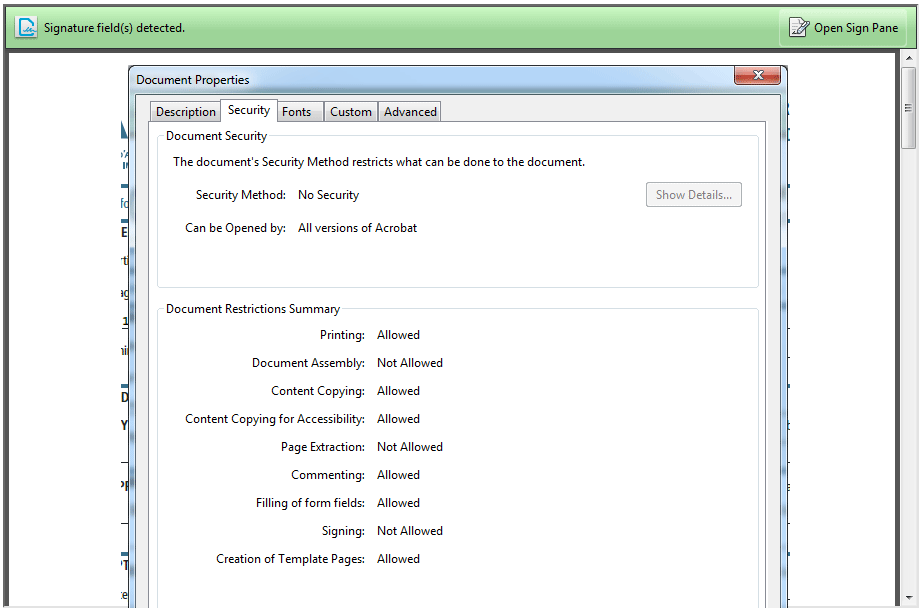This screenshot has height=608, width=922.
Task: Click the scrollbar thumb on the right edge
Action: pyautogui.click(x=908, y=105)
